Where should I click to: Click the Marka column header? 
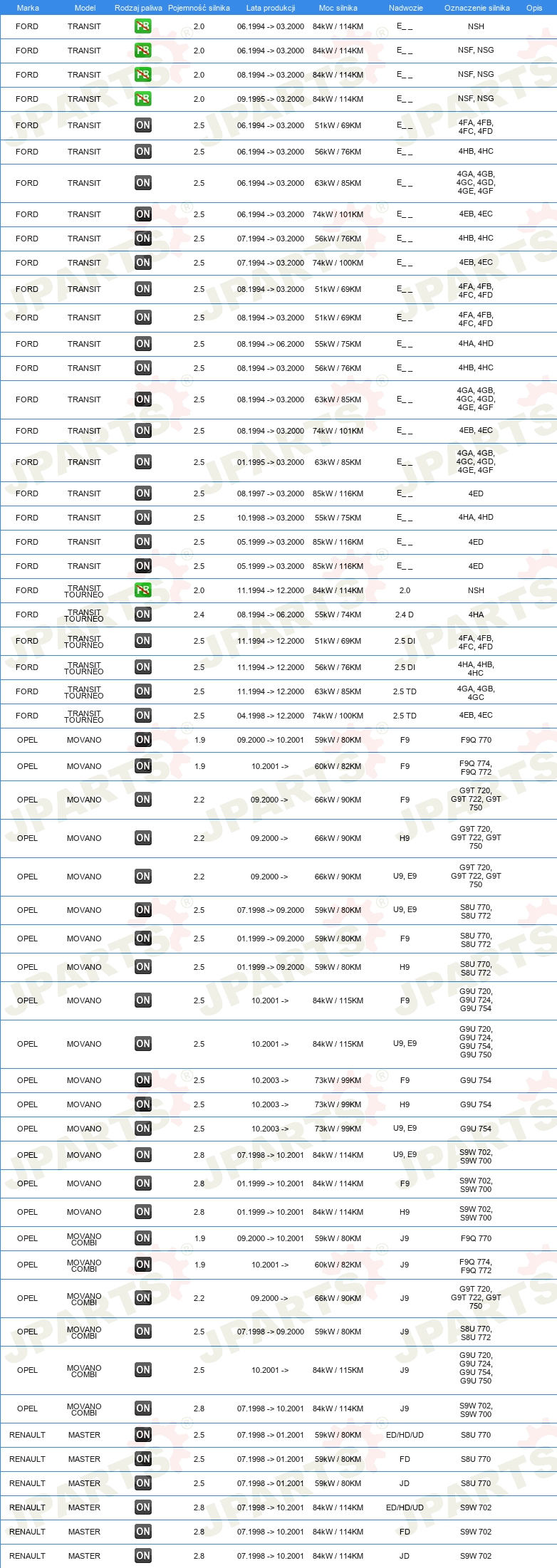[x=28, y=8]
